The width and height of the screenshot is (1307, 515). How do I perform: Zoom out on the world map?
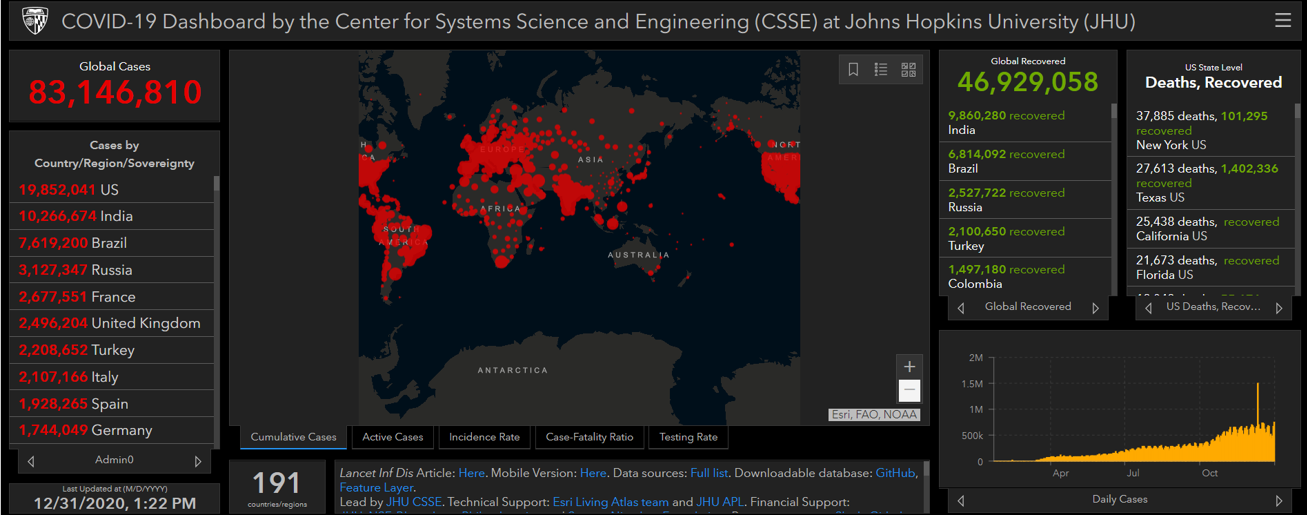[x=909, y=391]
